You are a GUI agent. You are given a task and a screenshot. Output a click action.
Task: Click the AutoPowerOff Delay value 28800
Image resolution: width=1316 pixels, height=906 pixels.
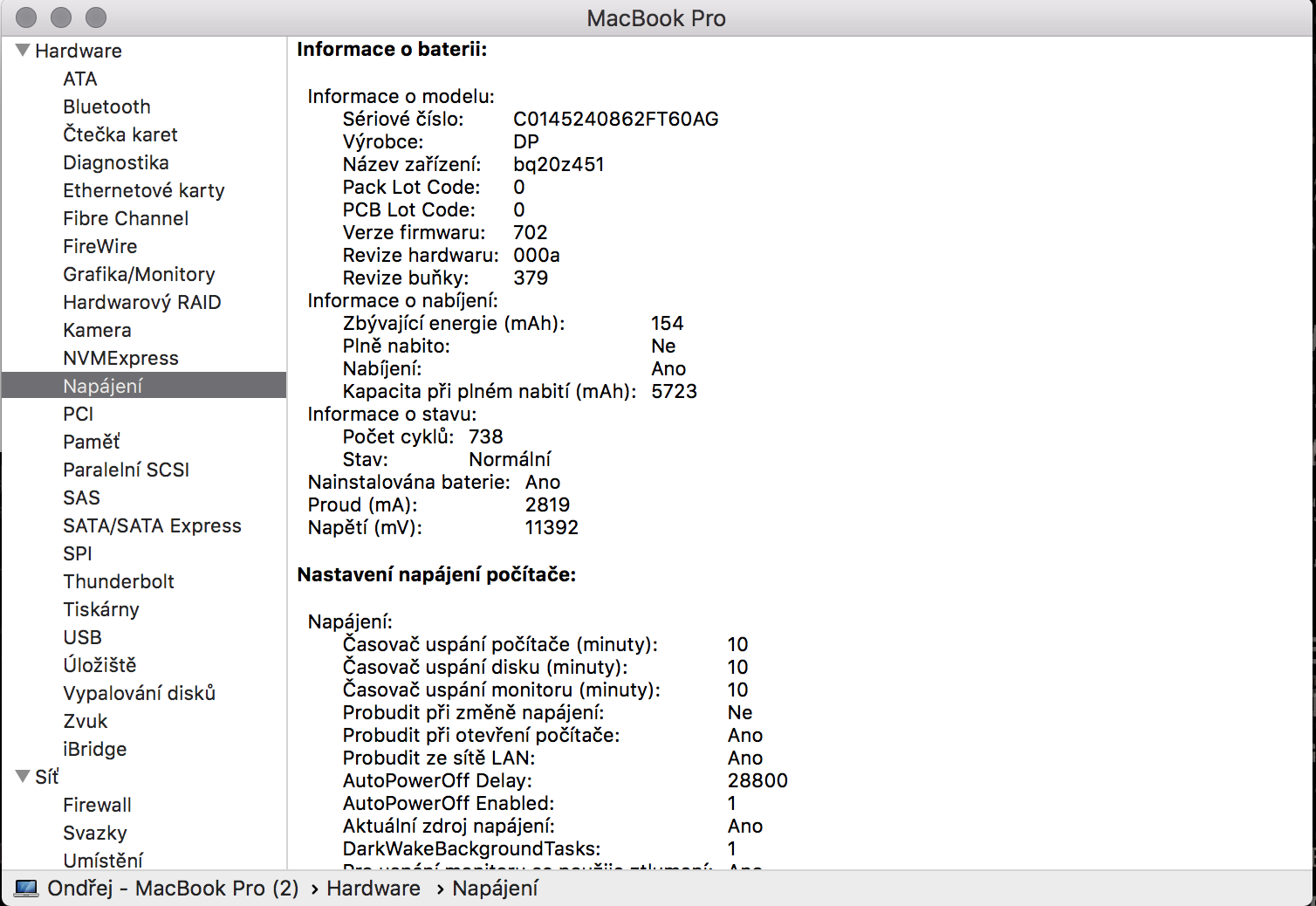tap(757, 780)
